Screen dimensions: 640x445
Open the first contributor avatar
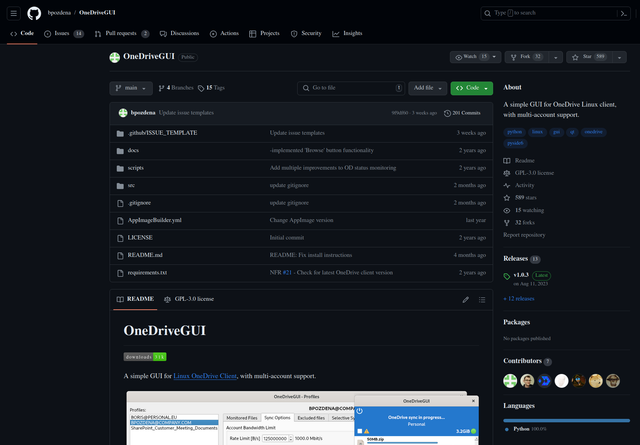[510, 381]
